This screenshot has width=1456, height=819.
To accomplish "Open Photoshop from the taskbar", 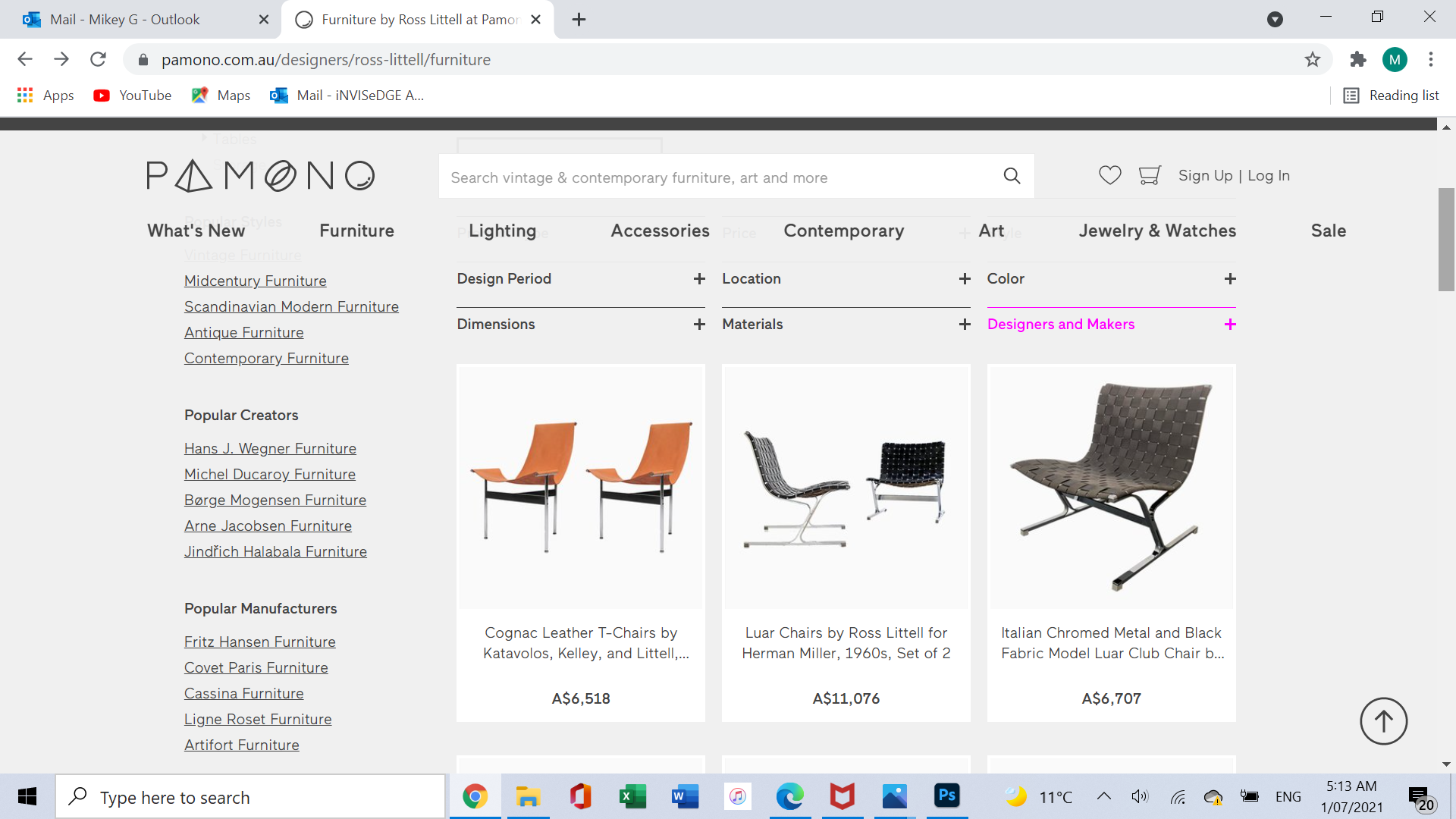I will coord(946,795).
